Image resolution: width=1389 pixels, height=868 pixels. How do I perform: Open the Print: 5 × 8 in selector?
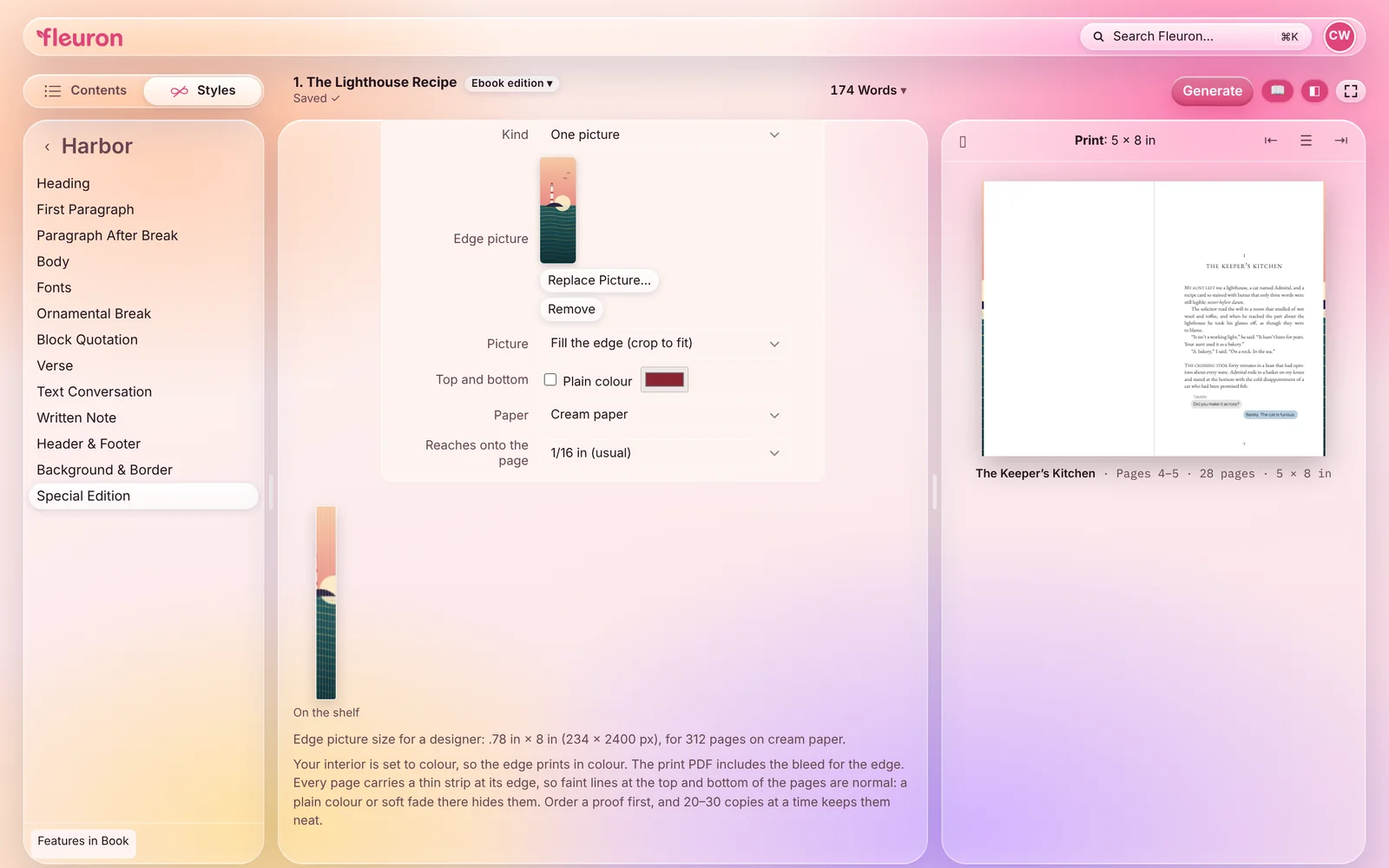pyautogui.click(x=1115, y=141)
